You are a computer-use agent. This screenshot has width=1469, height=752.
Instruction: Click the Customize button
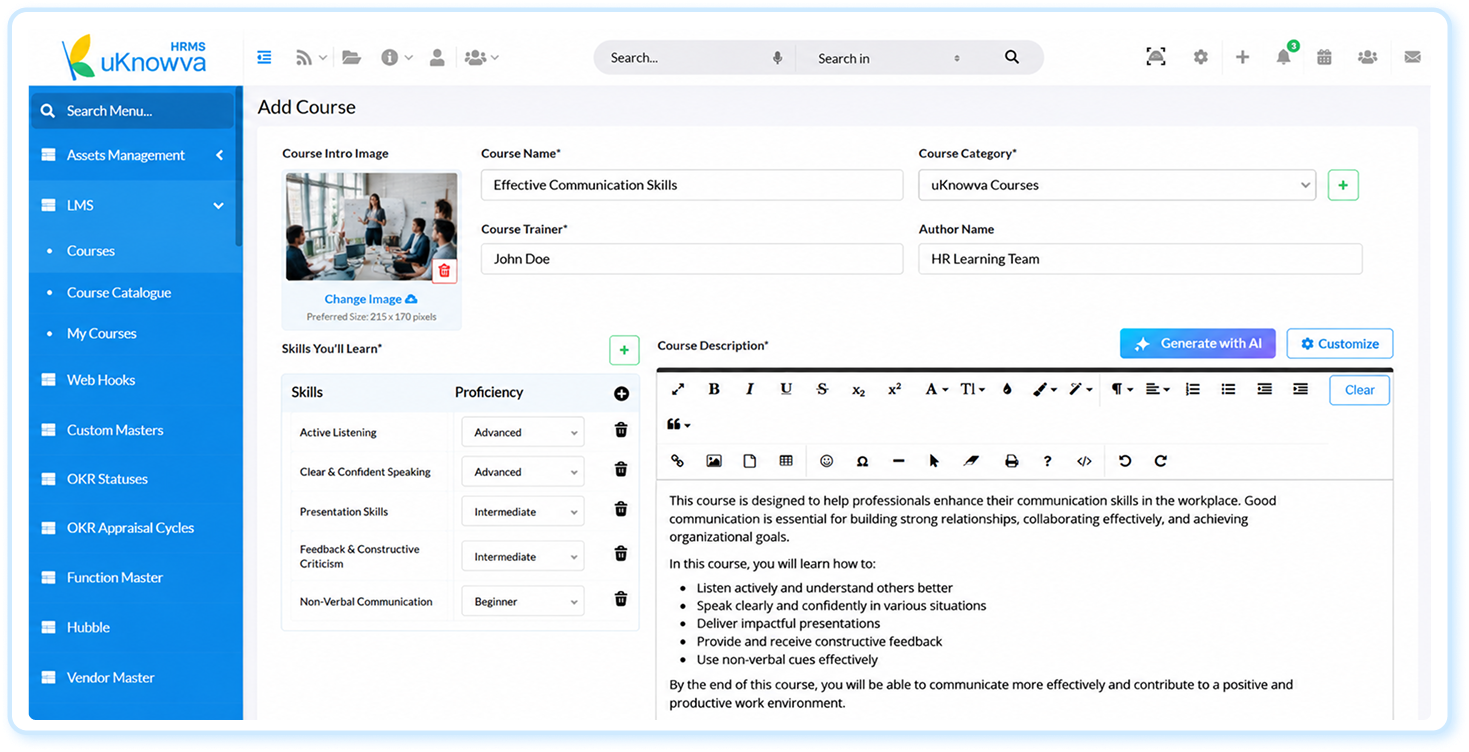(x=1339, y=344)
